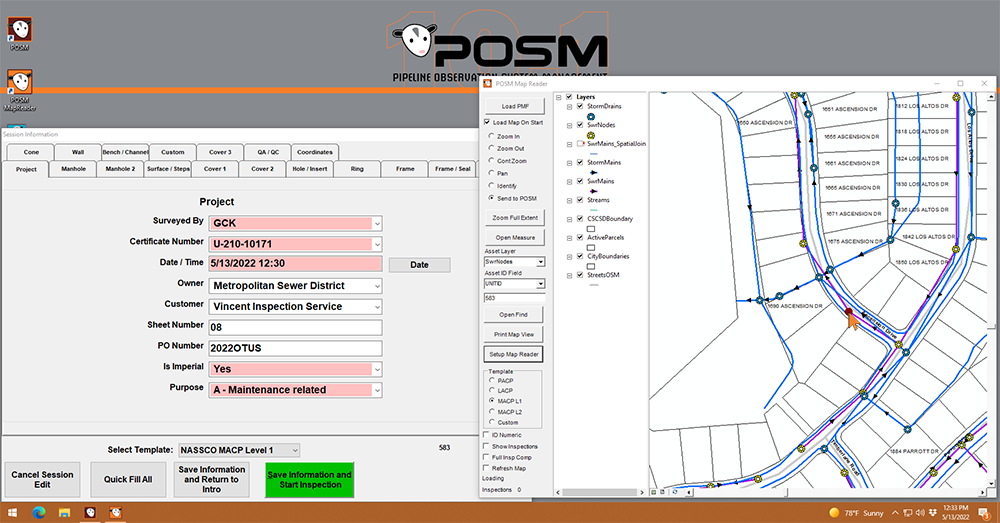Open the Windows Start menu
This screenshot has width=1000, height=523.
point(12,512)
